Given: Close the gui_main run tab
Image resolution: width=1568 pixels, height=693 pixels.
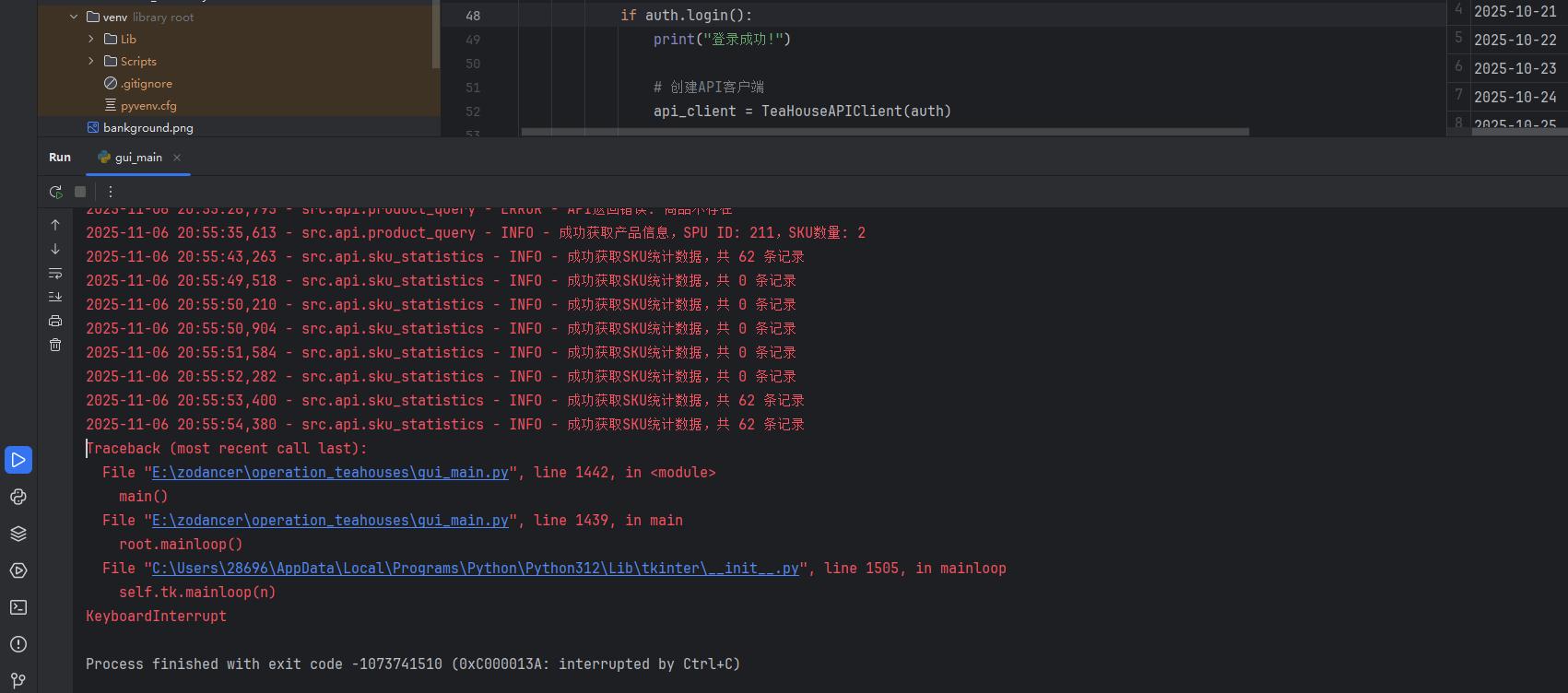Looking at the screenshot, I should pyautogui.click(x=177, y=158).
